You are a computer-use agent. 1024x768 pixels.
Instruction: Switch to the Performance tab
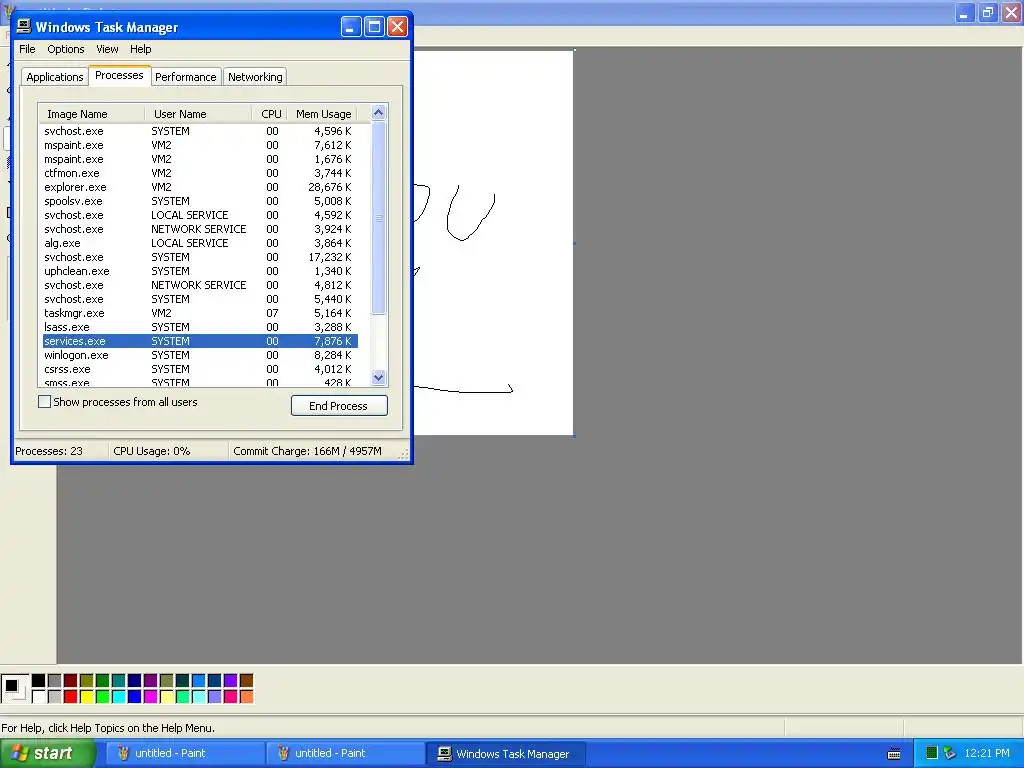click(185, 77)
